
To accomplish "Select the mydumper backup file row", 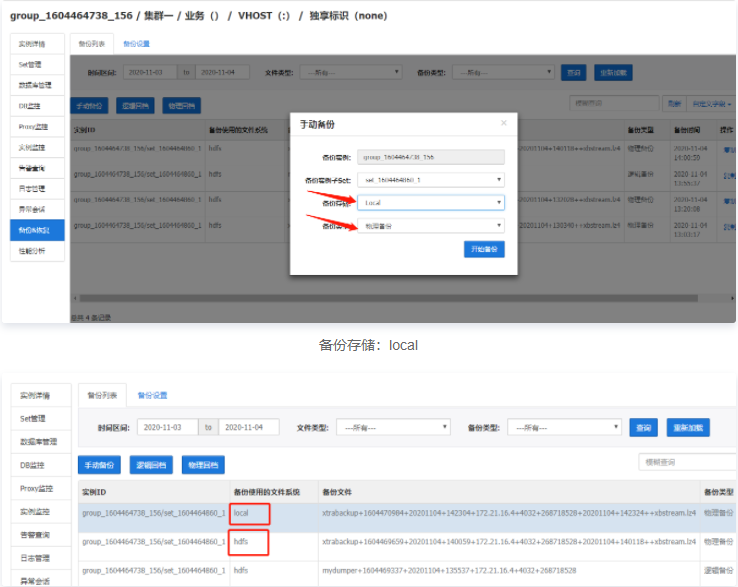I will coord(450,570).
